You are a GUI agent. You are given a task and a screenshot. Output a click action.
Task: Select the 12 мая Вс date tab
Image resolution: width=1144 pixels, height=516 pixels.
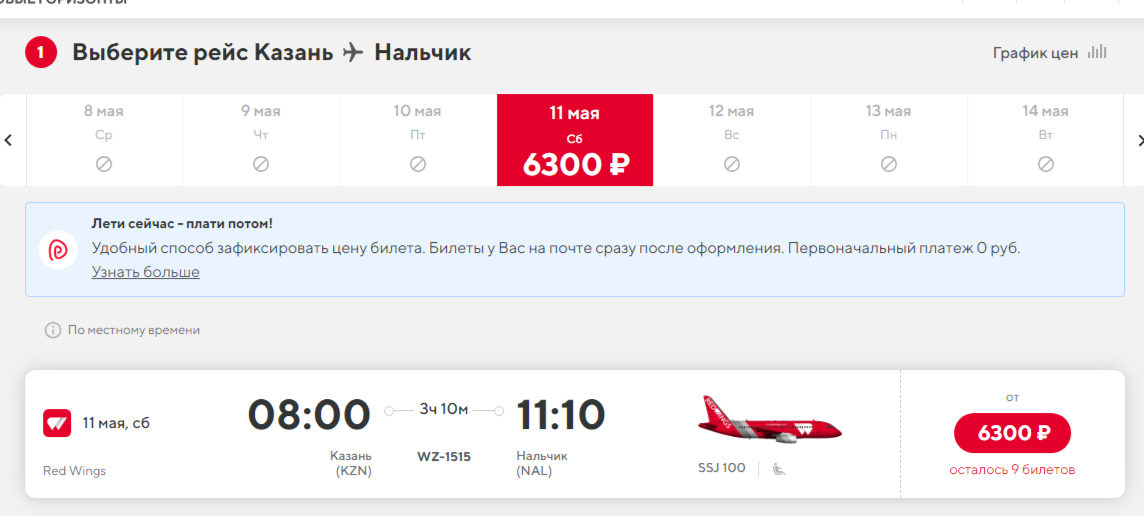732,140
